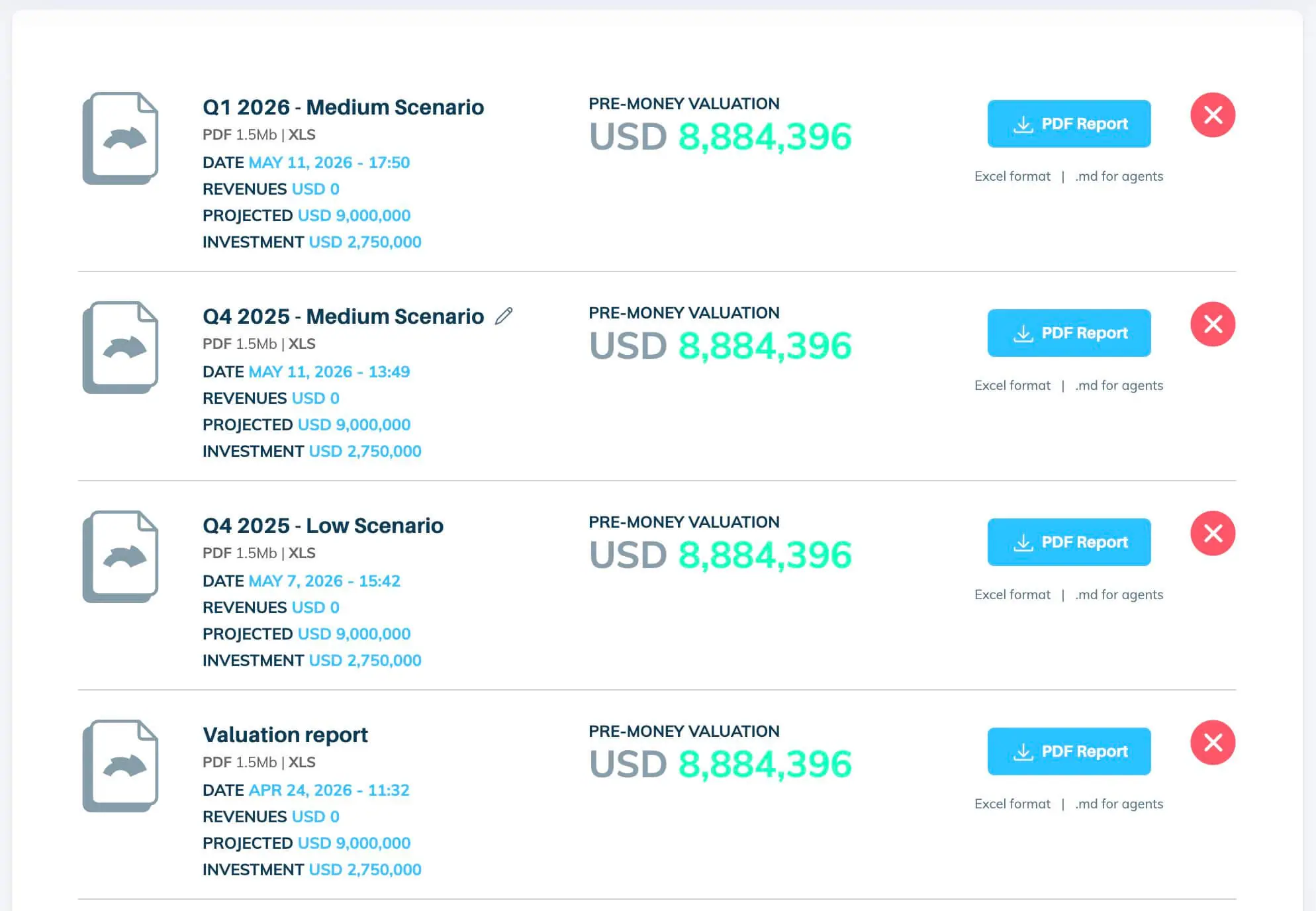This screenshot has height=911, width=1316.
Task: Get .md for agents of Q4 2025 Low Scenario
Action: (x=1119, y=595)
